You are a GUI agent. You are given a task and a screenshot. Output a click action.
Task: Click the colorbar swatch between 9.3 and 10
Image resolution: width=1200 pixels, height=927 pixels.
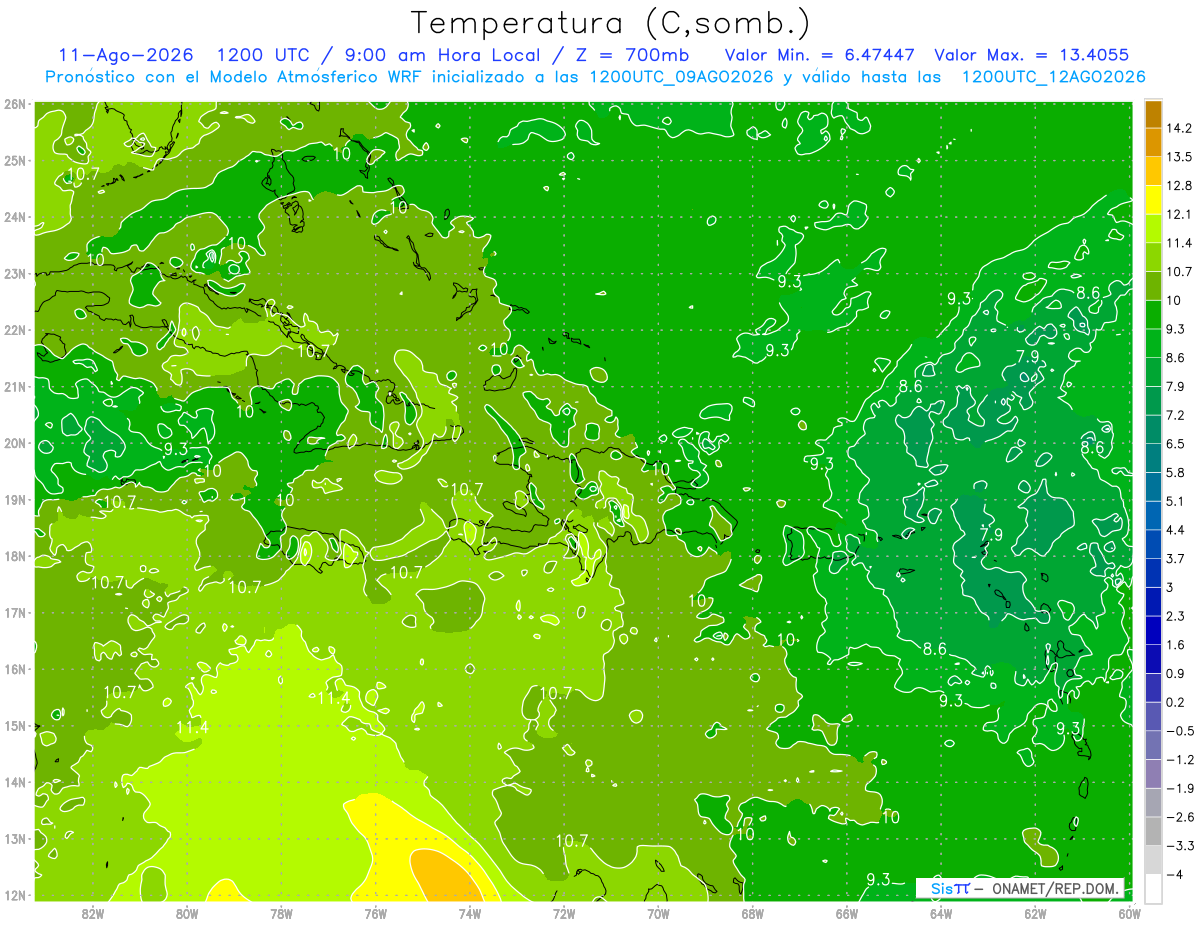(1153, 315)
